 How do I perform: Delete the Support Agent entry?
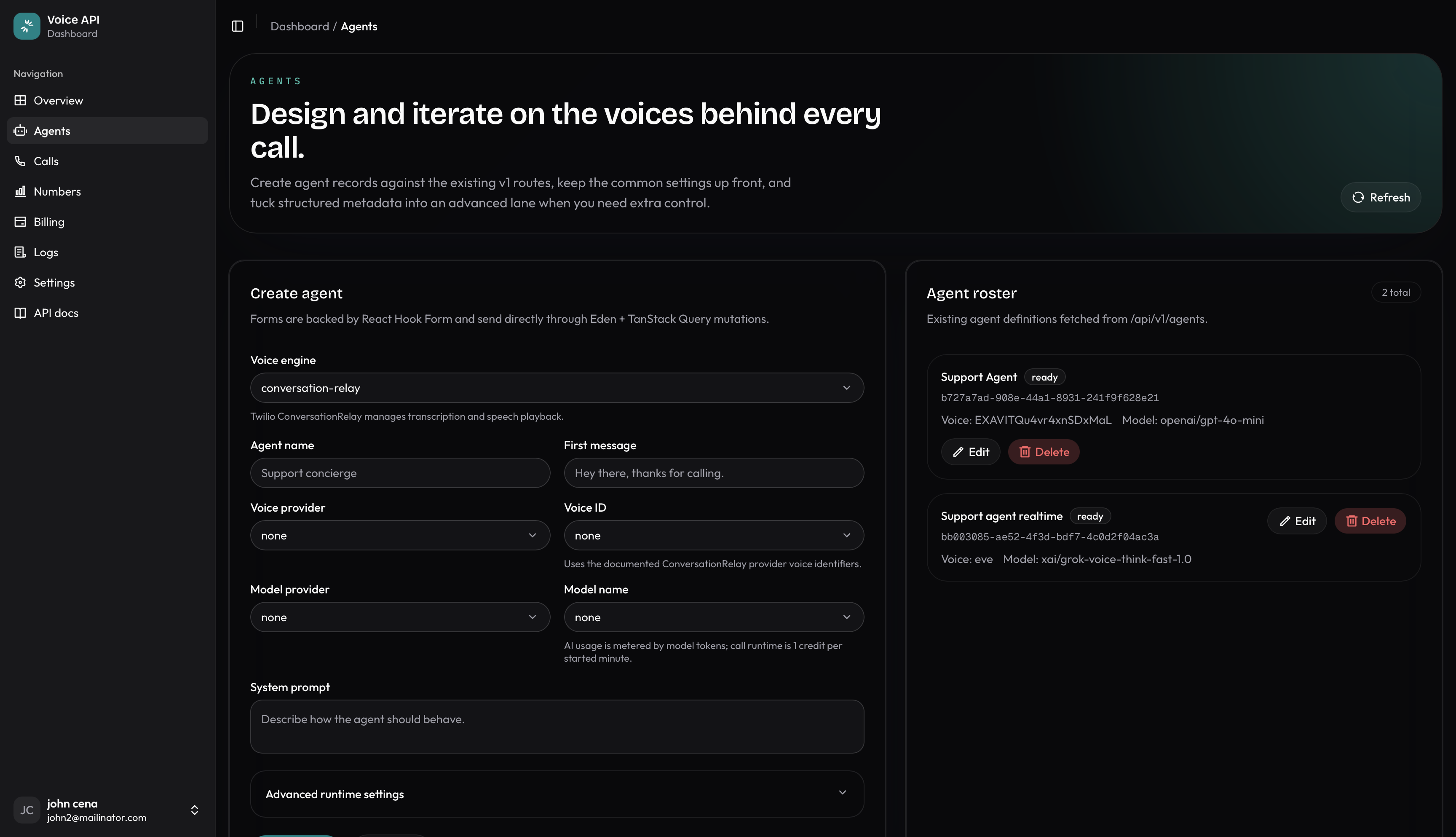pos(1044,452)
